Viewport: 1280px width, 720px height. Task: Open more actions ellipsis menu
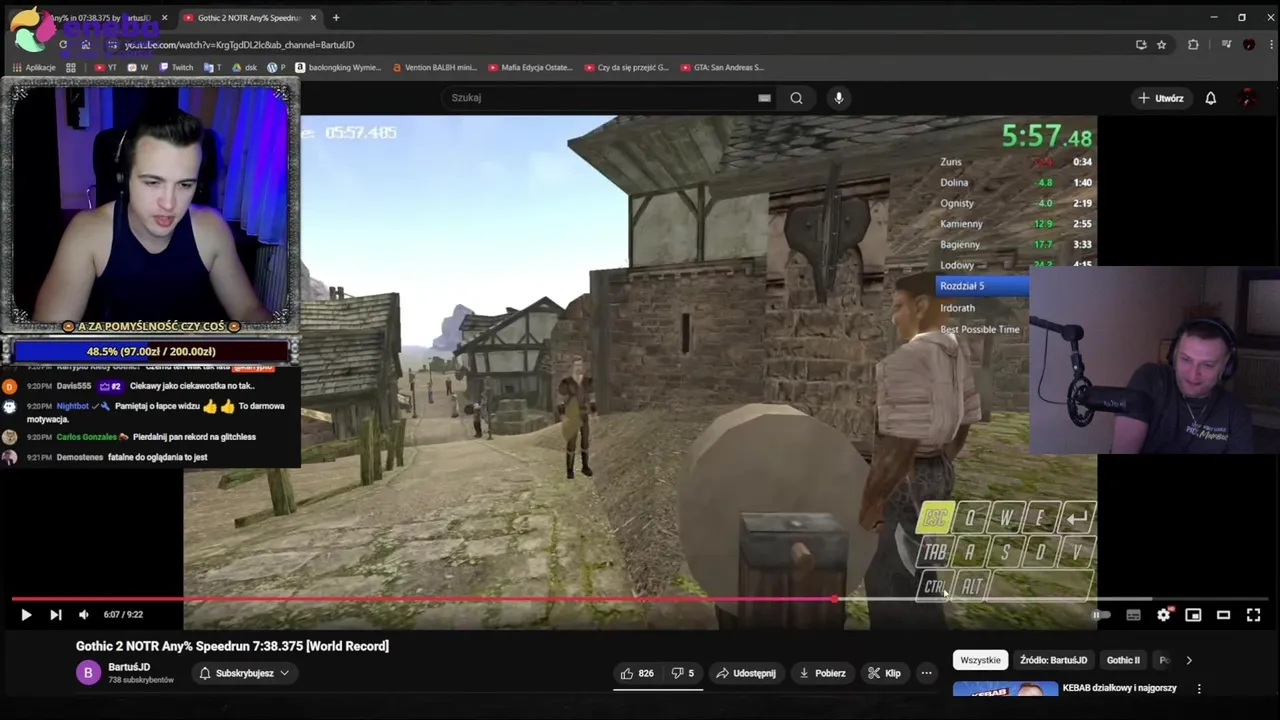(x=926, y=673)
